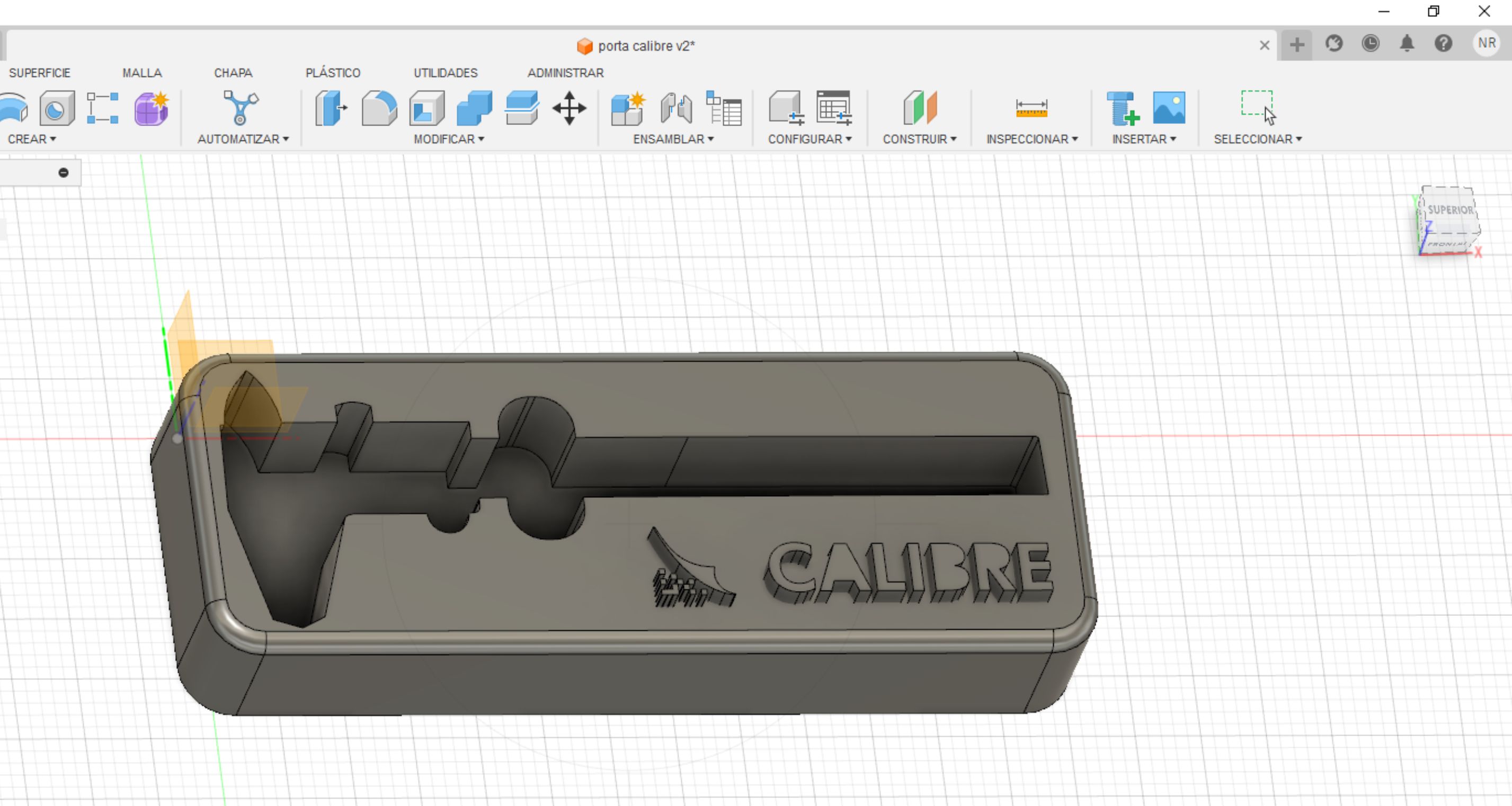1512x806 pixels.
Task: Expand the SELECCIONAR dropdown
Action: [x=1258, y=139]
